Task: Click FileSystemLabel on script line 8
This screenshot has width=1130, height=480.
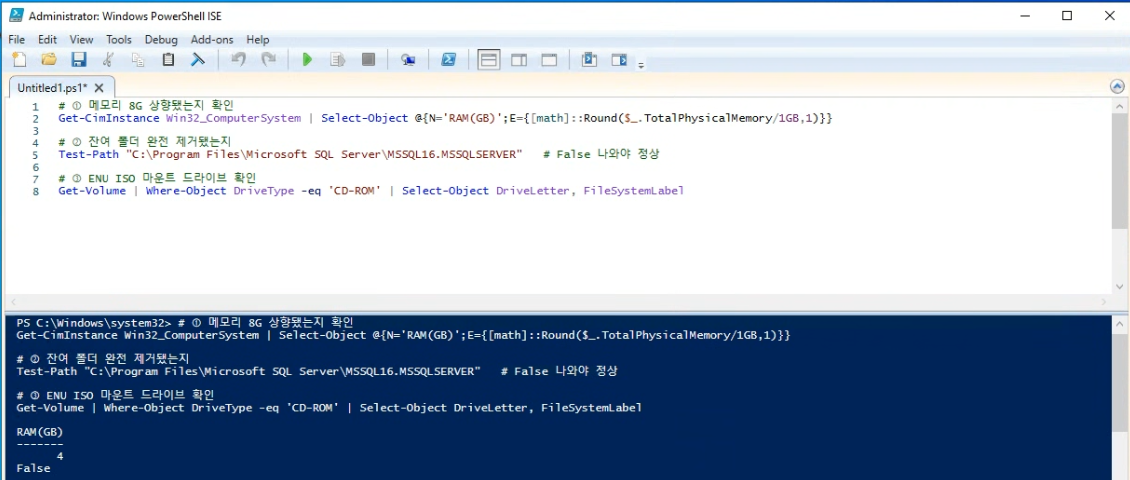Action: click(633, 191)
